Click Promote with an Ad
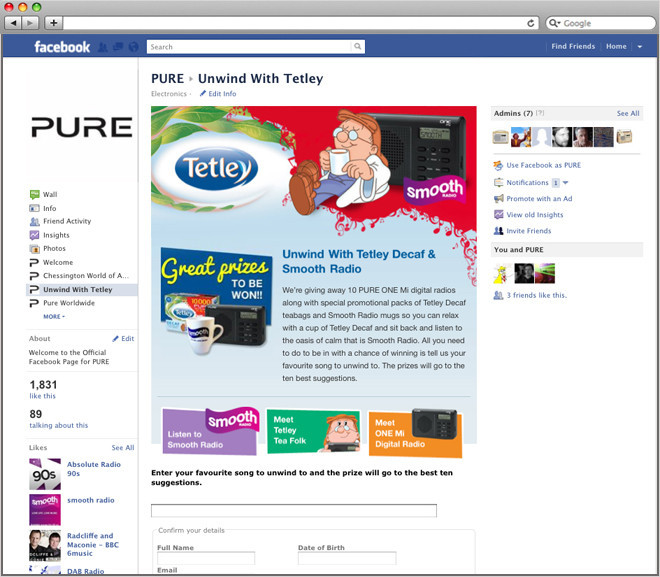 (x=539, y=199)
